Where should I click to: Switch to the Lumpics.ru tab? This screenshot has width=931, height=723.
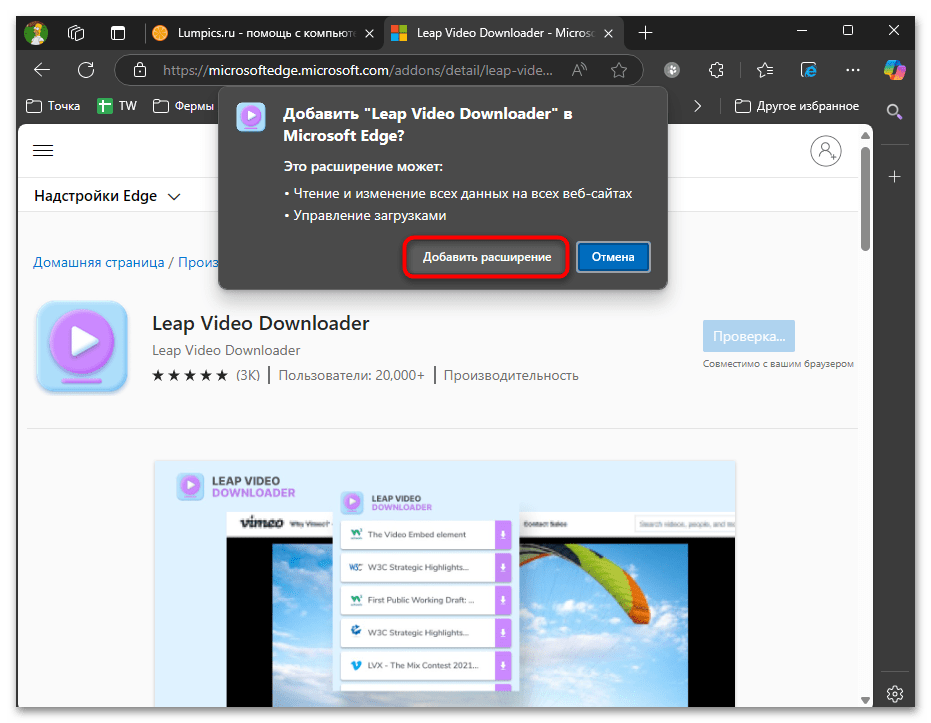coord(265,33)
